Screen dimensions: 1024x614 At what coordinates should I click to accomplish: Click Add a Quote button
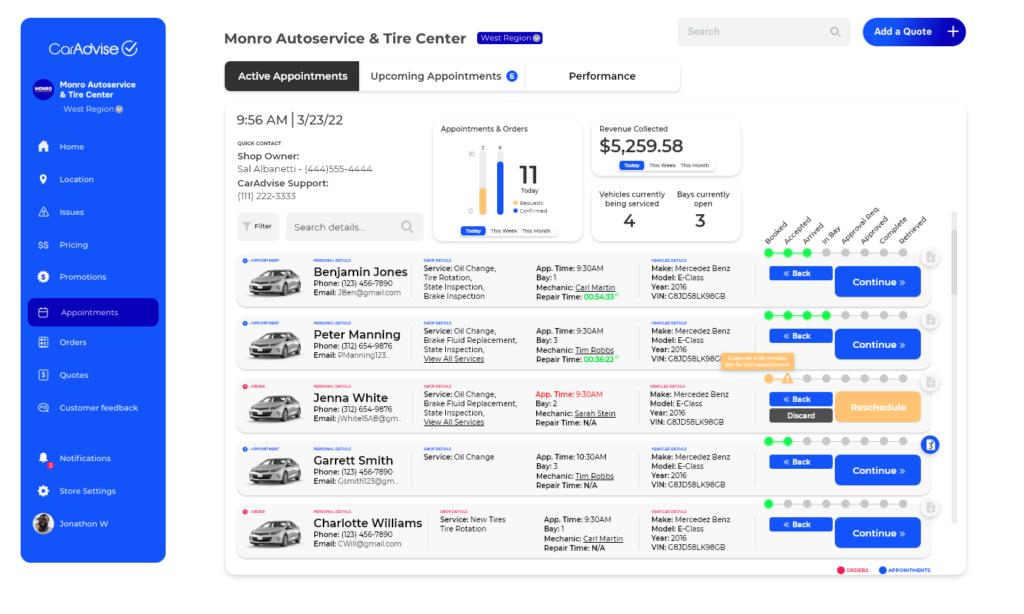tap(914, 31)
